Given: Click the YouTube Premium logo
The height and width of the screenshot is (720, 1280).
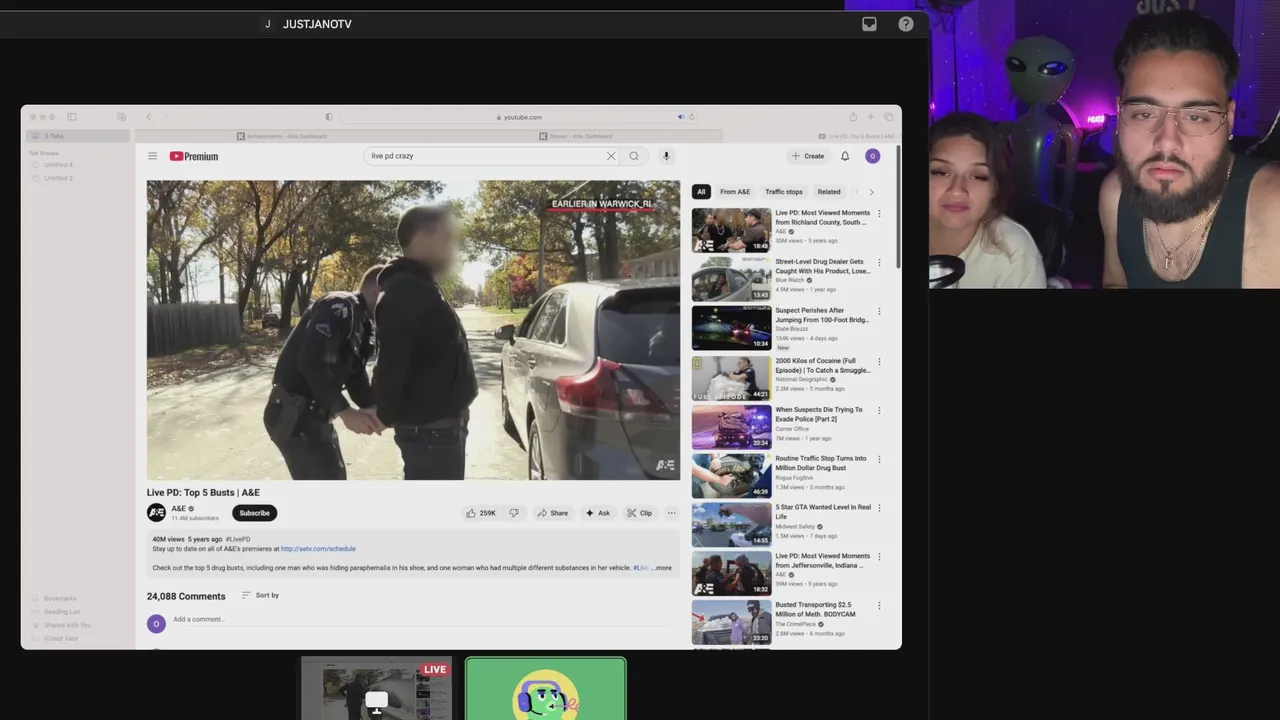Looking at the screenshot, I should (194, 156).
